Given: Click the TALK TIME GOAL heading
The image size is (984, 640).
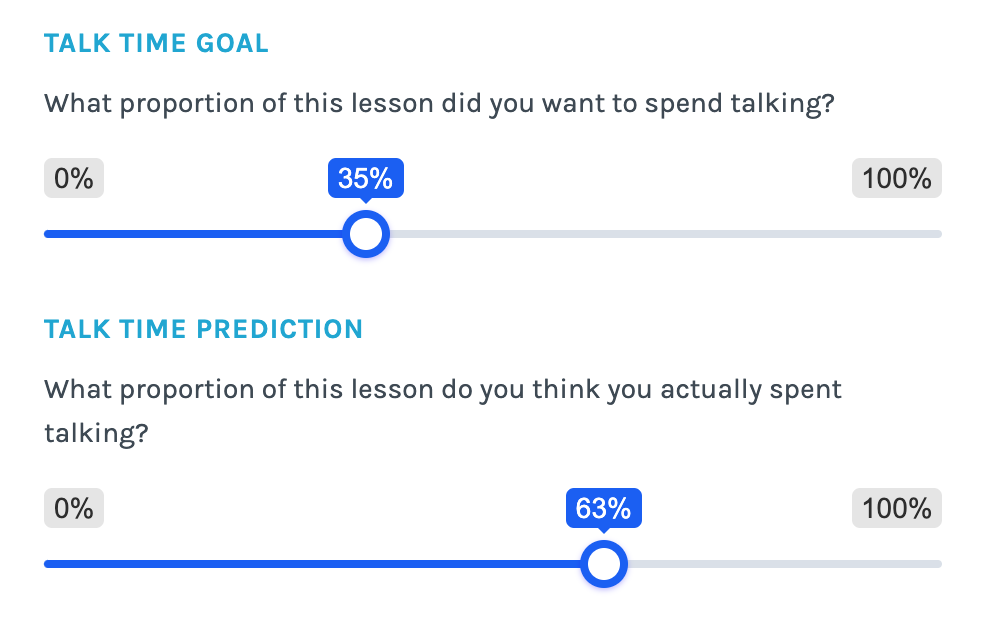Looking at the screenshot, I should 156,43.
